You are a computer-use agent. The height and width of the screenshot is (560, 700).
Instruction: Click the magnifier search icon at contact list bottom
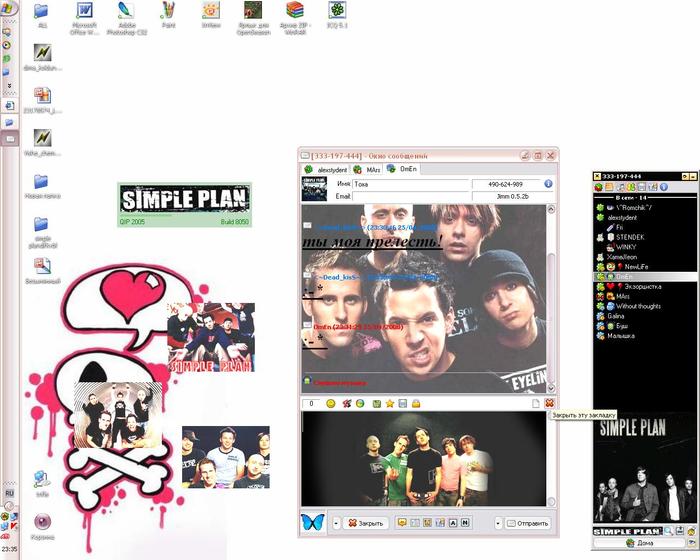point(668,531)
